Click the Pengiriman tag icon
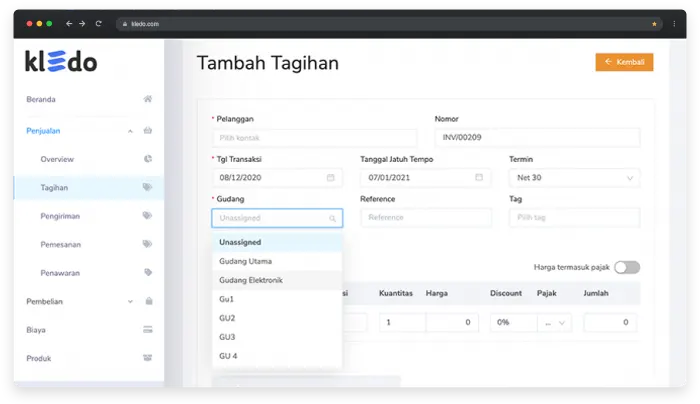700x404 pixels. (147, 216)
